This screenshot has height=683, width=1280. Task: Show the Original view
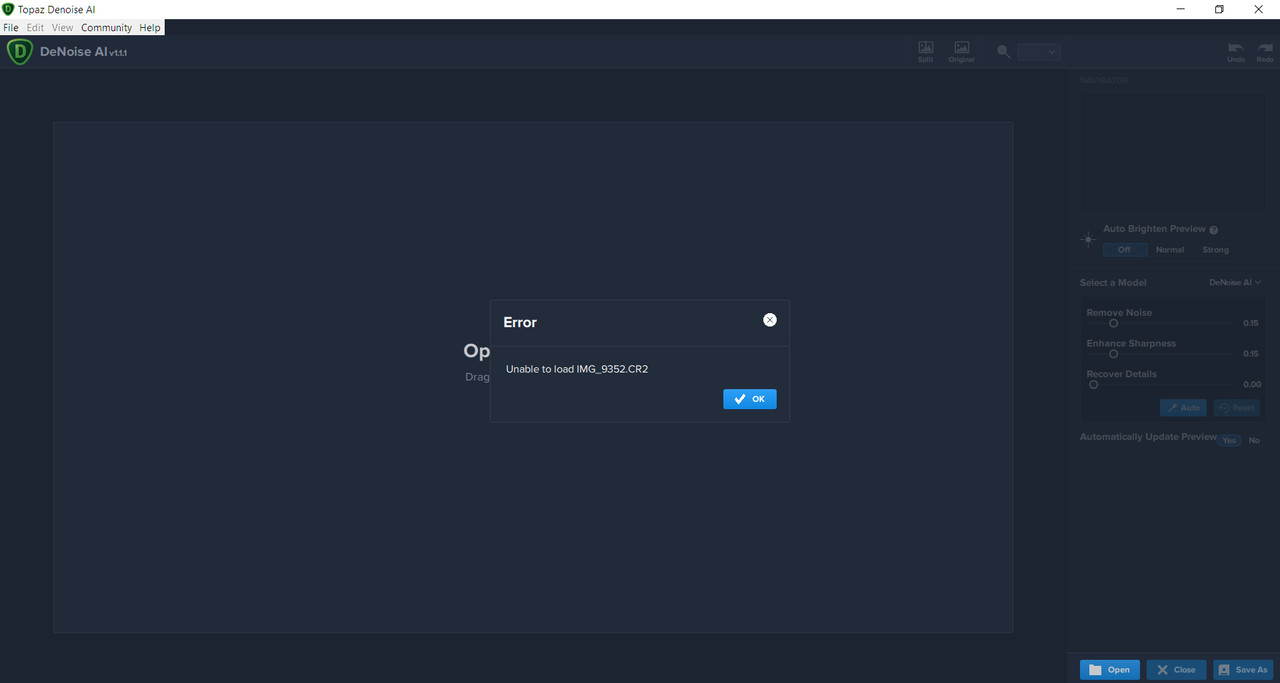[961, 52]
